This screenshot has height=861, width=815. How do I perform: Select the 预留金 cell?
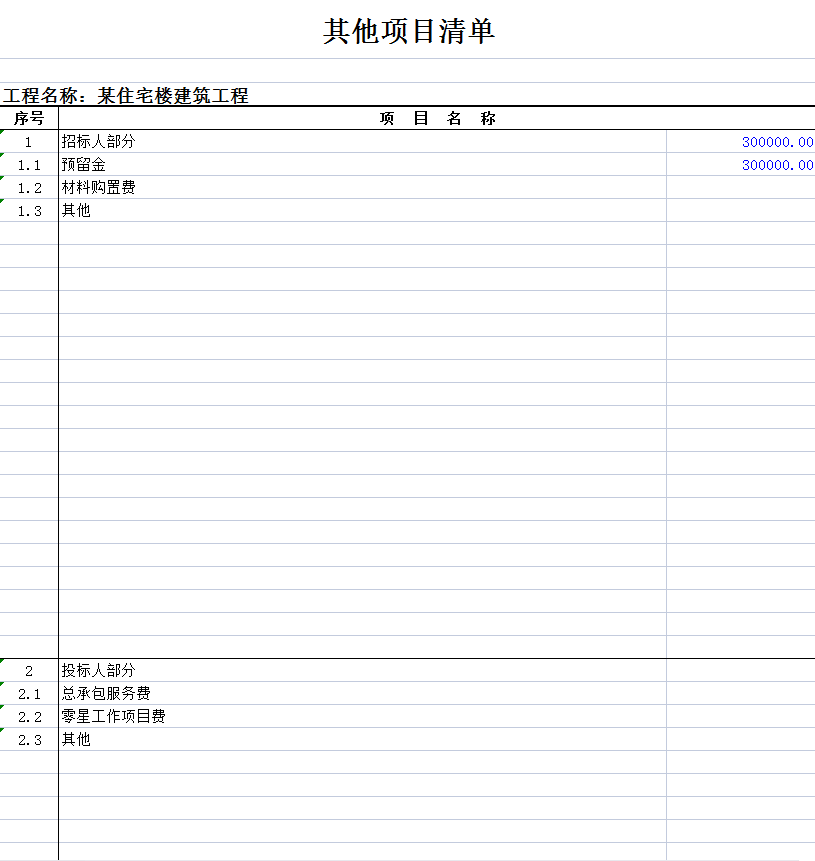362,165
